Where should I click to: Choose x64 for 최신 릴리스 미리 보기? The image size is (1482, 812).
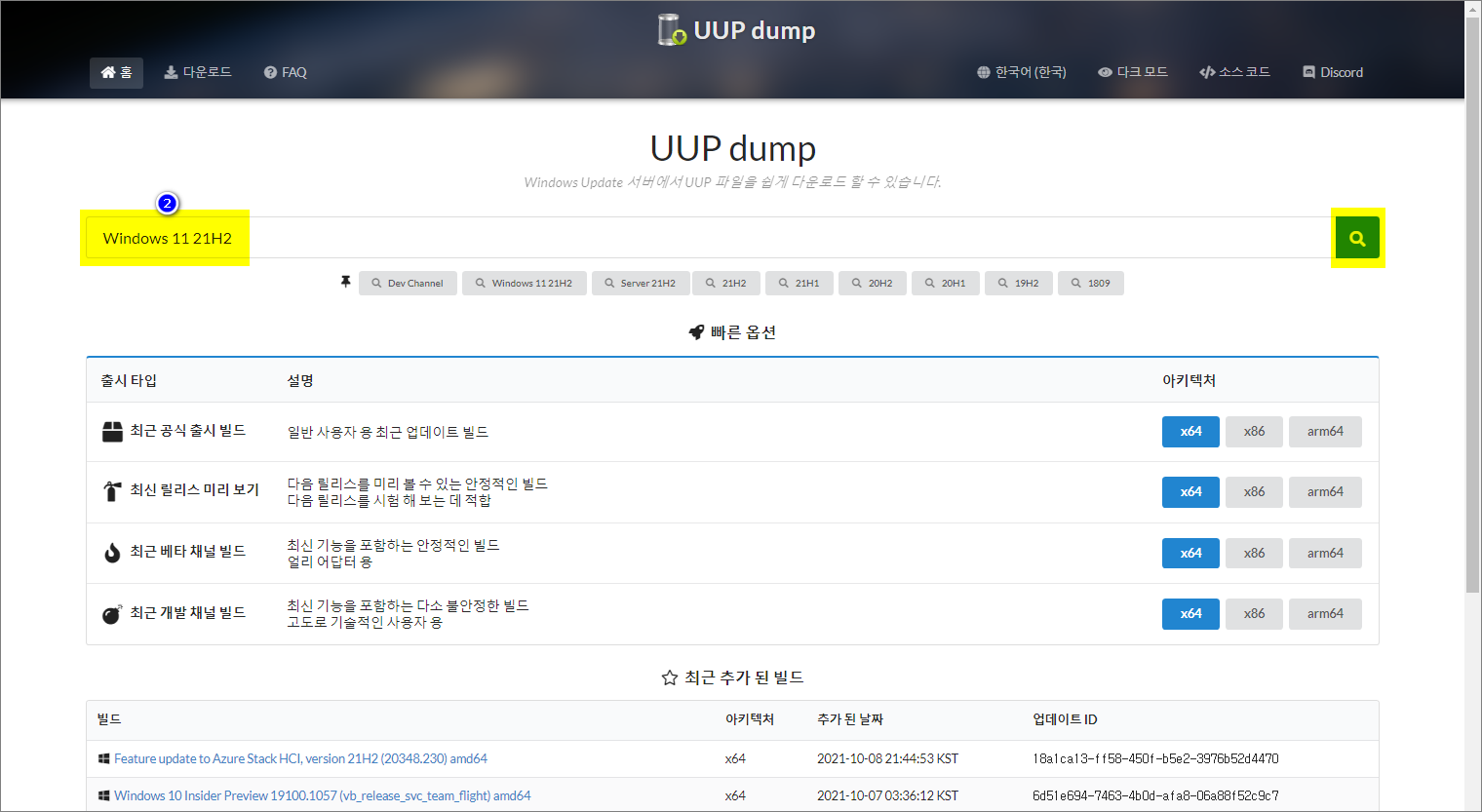click(1190, 492)
